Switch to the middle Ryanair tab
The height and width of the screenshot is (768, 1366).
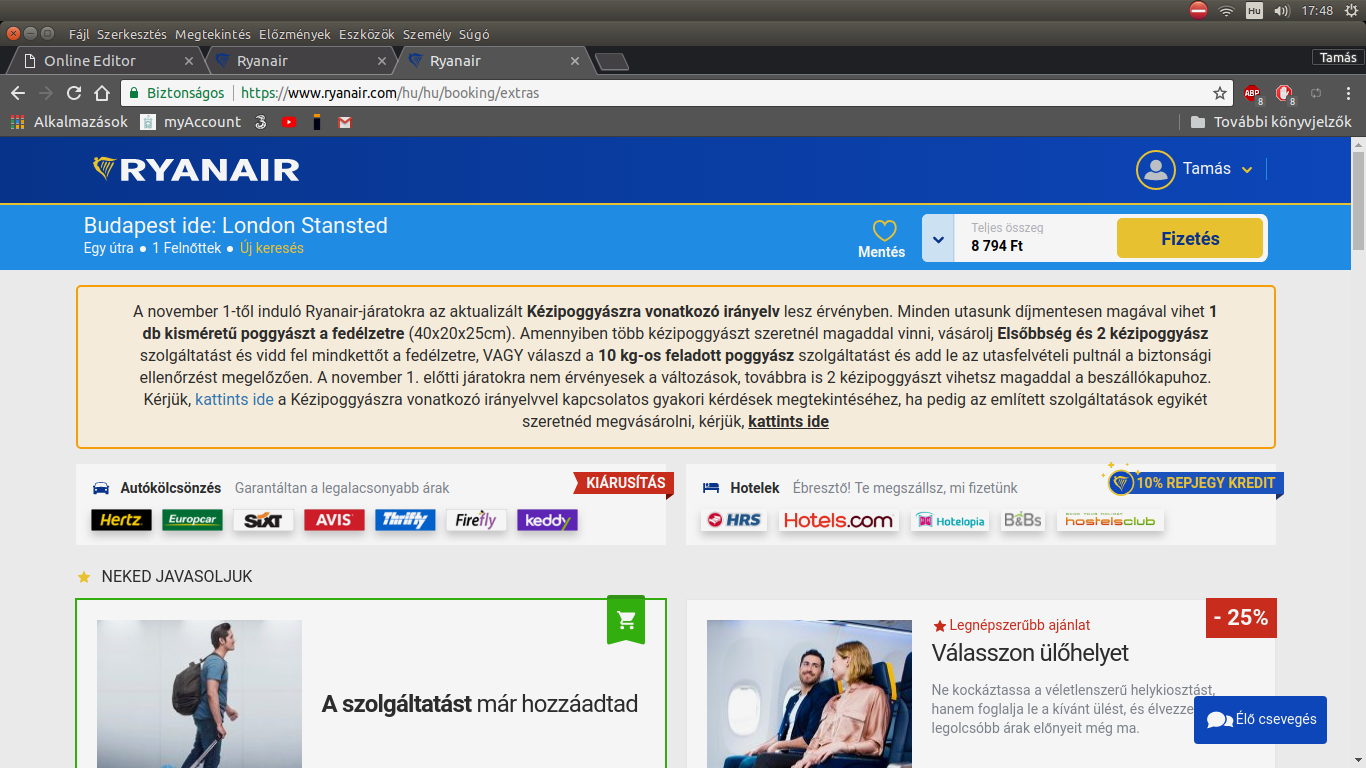pyautogui.click(x=301, y=61)
